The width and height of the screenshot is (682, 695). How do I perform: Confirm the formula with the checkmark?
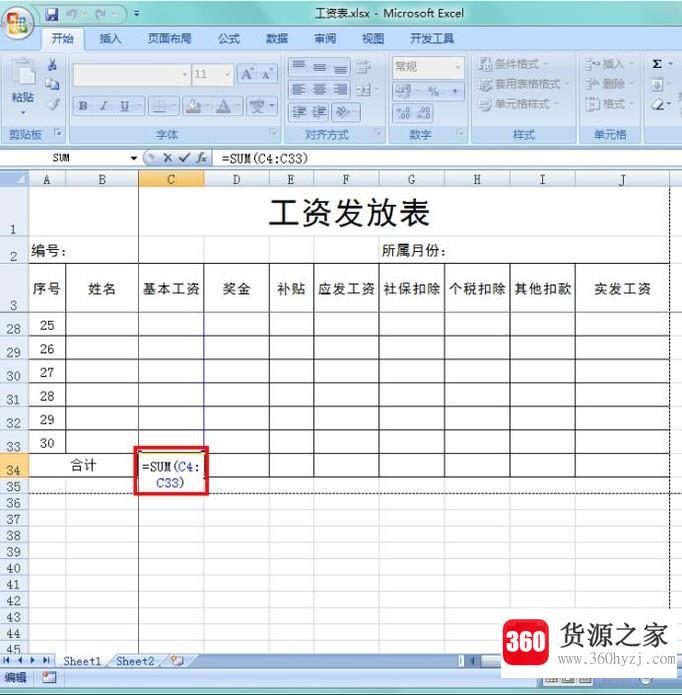click(184, 158)
